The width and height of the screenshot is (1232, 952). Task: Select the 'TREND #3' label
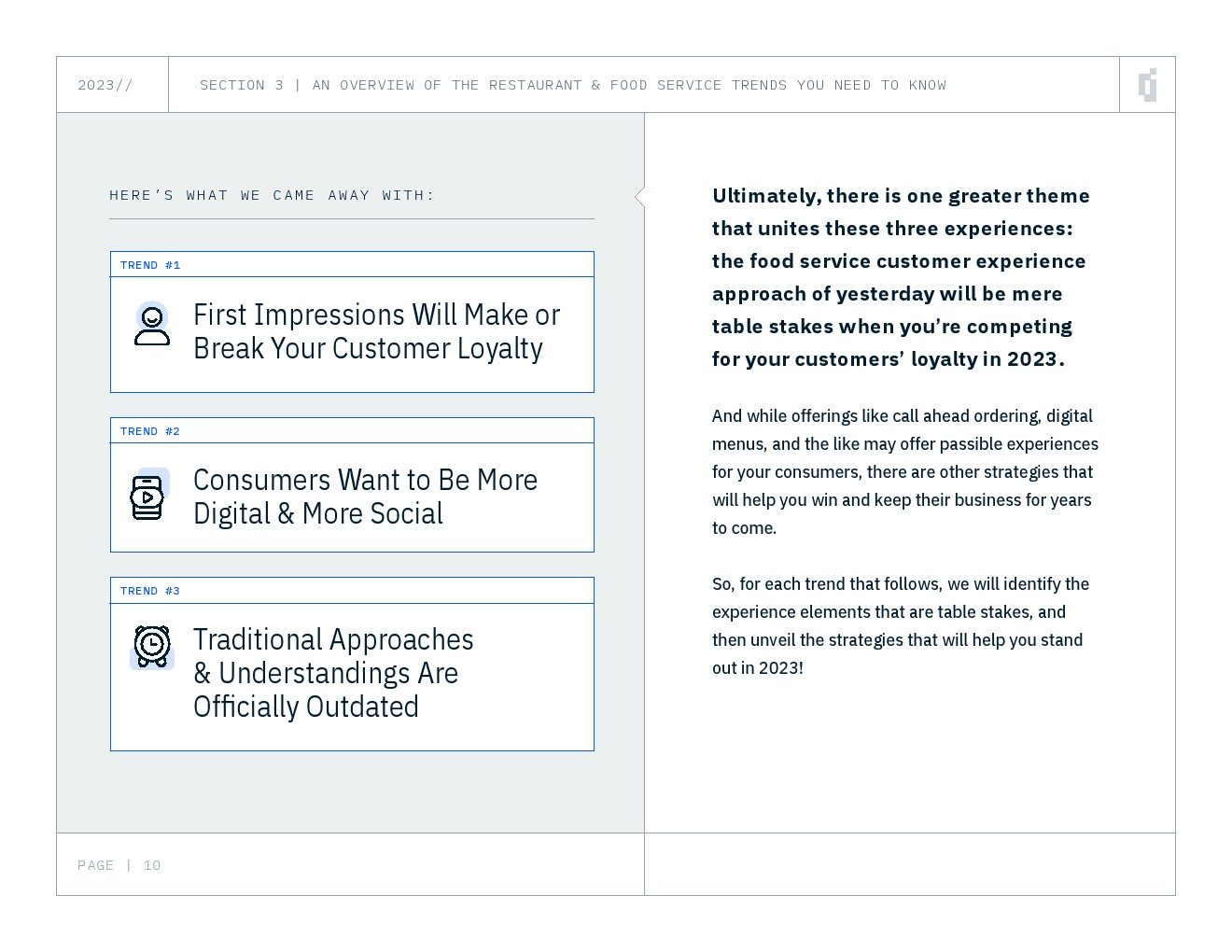point(150,591)
